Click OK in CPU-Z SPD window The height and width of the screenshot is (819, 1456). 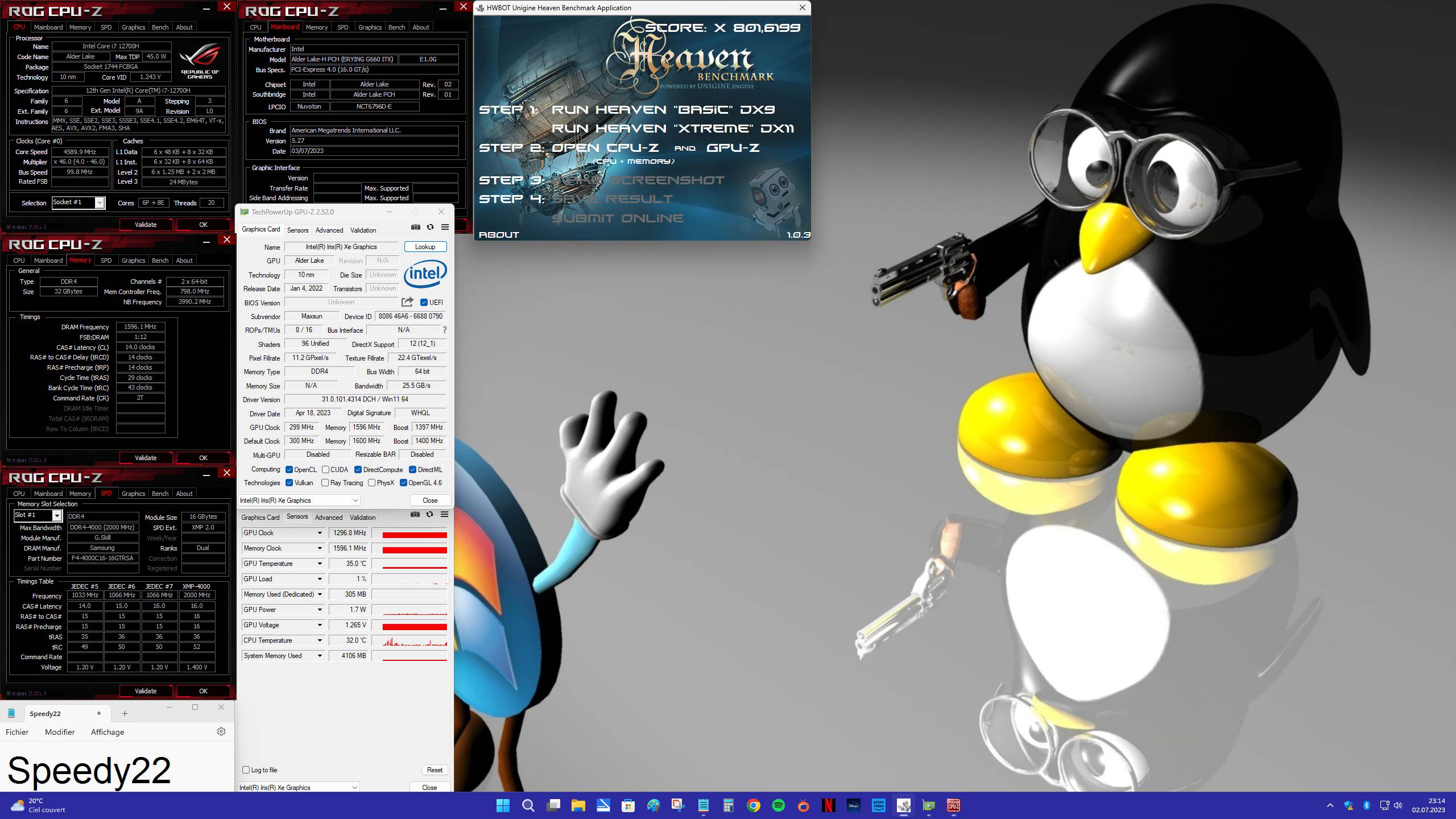pos(203,691)
